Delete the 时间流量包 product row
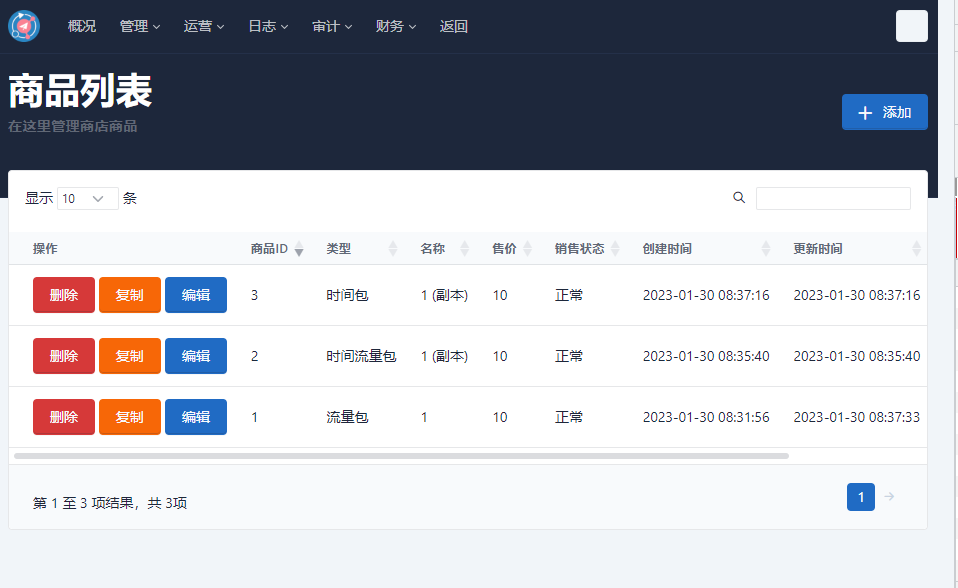 click(64, 356)
